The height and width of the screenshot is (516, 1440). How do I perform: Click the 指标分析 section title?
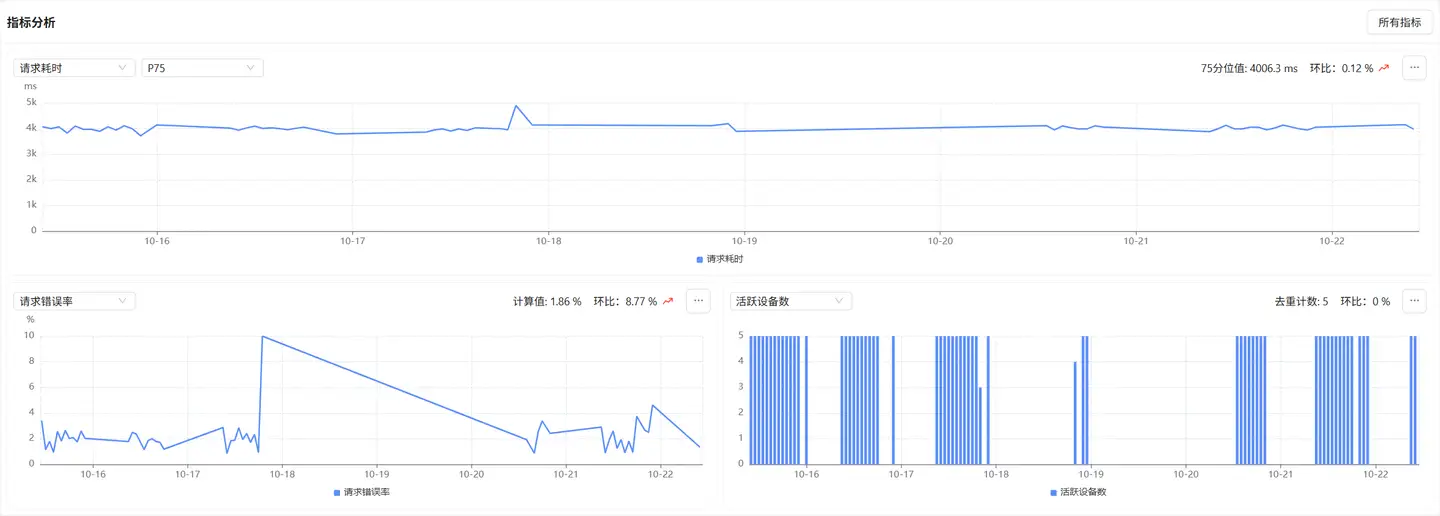(31, 22)
